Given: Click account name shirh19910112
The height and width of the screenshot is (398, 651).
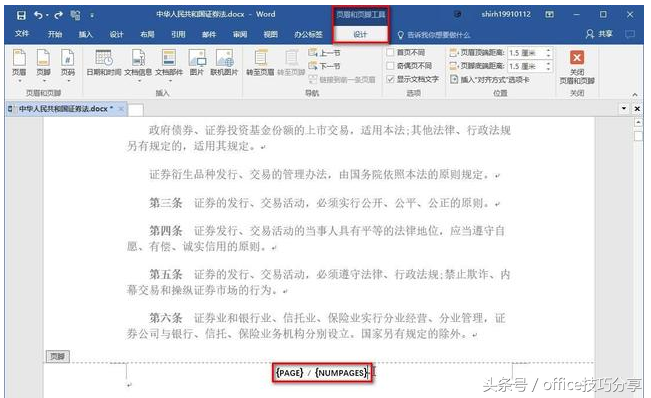Looking at the screenshot, I should pyautogui.click(x=506, y=15).
